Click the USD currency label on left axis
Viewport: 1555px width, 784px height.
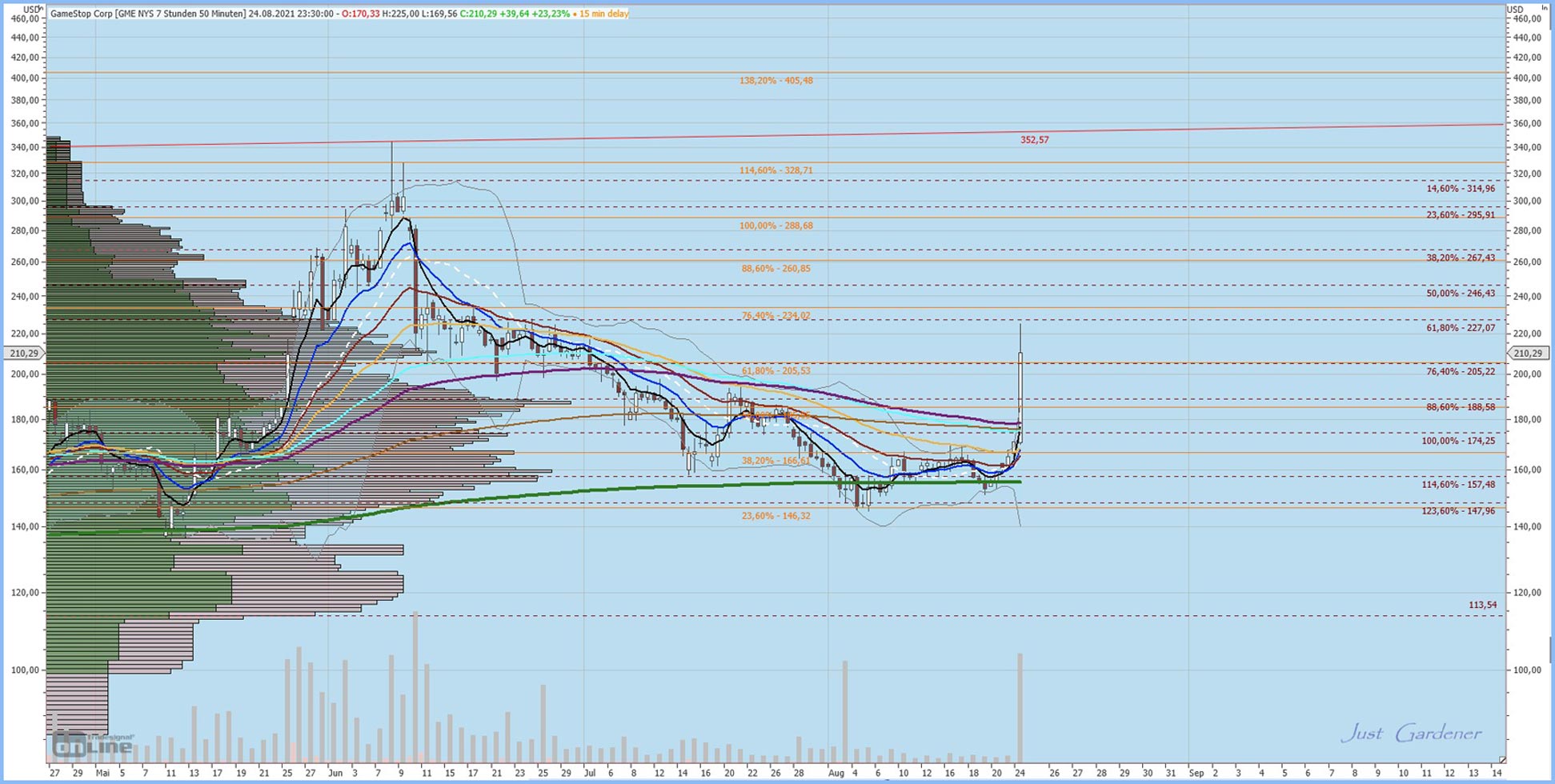[33, 9]
